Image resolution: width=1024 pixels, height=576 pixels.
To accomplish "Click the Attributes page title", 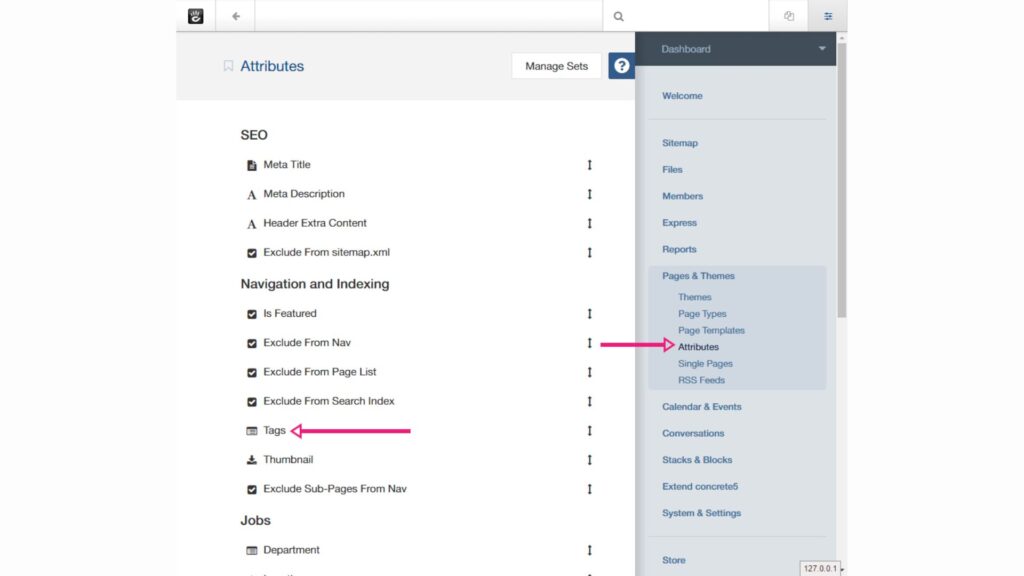I will pos(272,66).
